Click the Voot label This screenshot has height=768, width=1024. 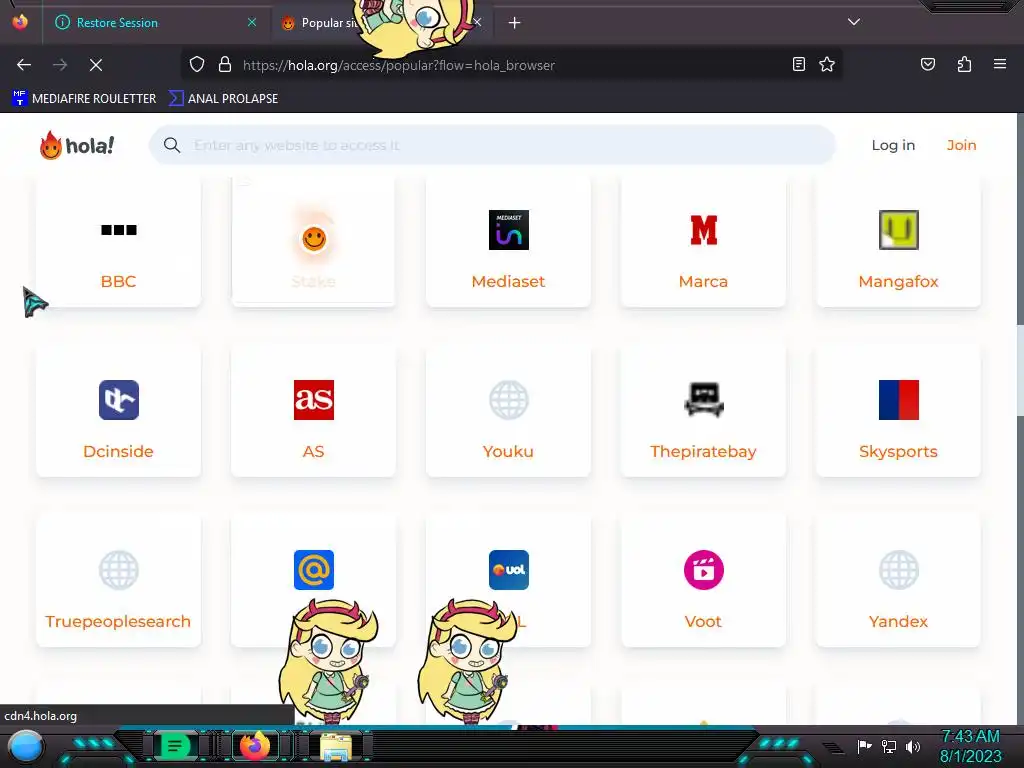pos(703,621)
